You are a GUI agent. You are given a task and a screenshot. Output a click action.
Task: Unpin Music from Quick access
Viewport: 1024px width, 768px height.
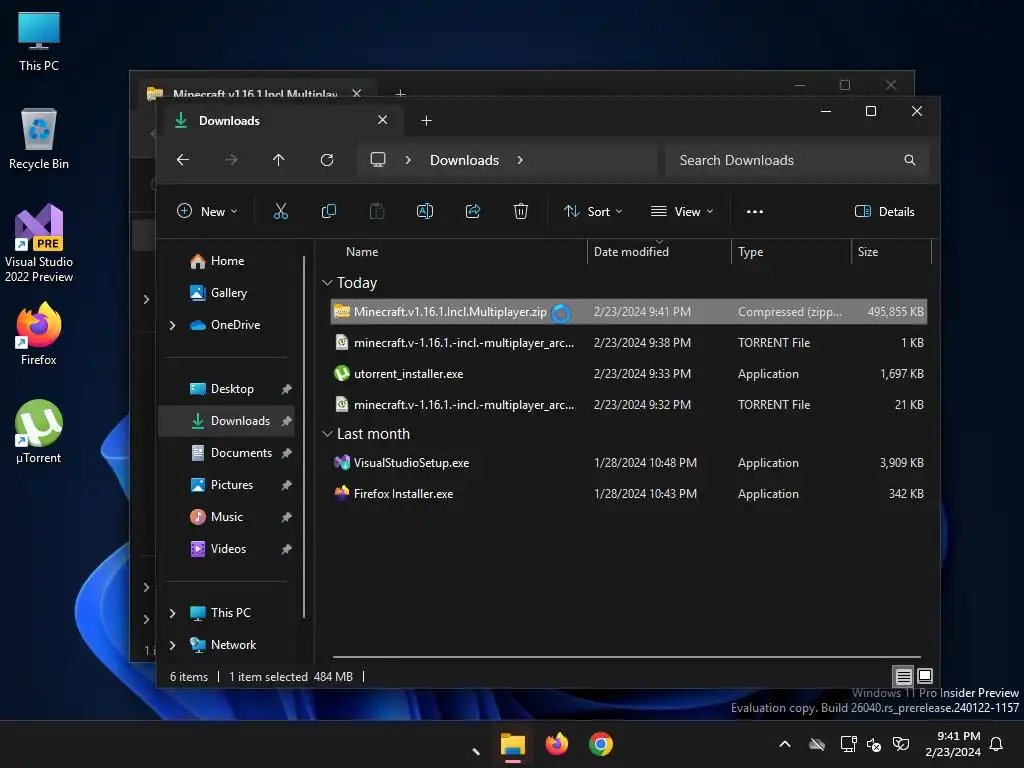coord(286,517)
